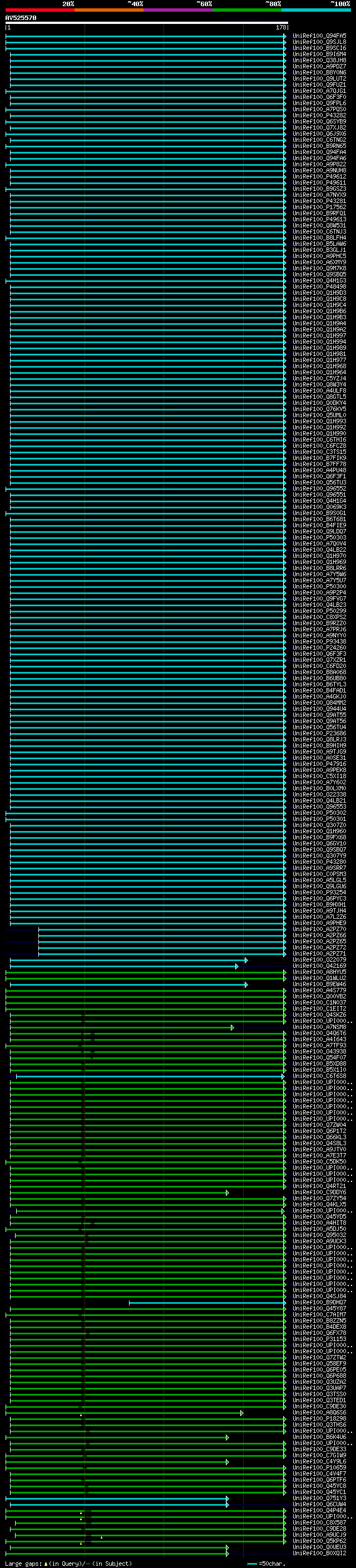Select hit label UniRef100_B3GLJ1
The width and height of the screenshot is (356, 1568).
pyautogui.click(x=319, y=250)
